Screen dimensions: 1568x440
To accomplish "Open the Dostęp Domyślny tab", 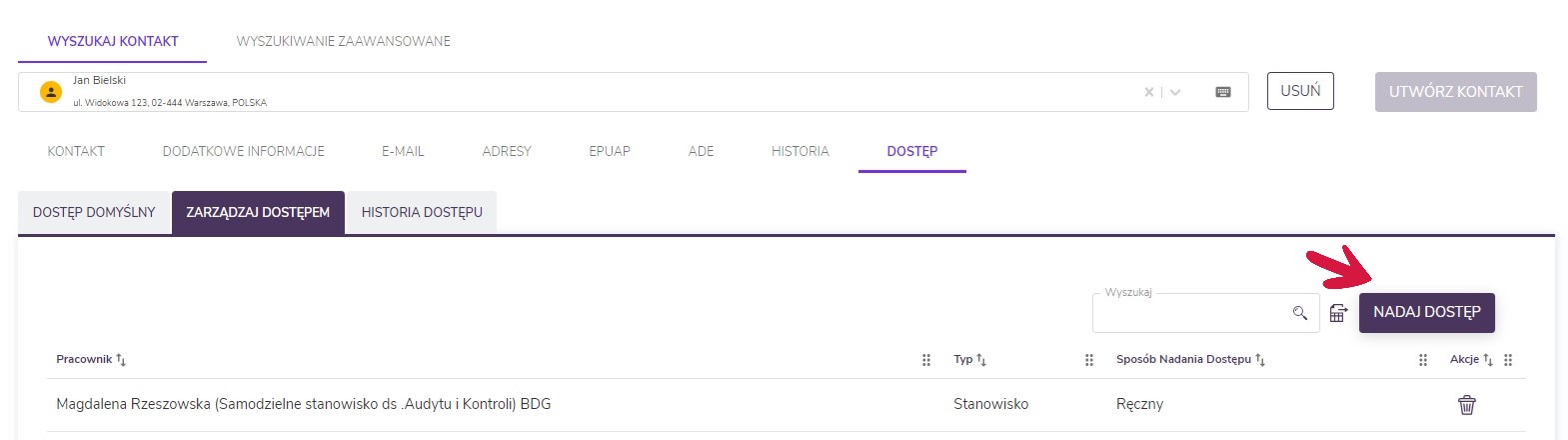I will pyautogui.click(x=94, y=212).
